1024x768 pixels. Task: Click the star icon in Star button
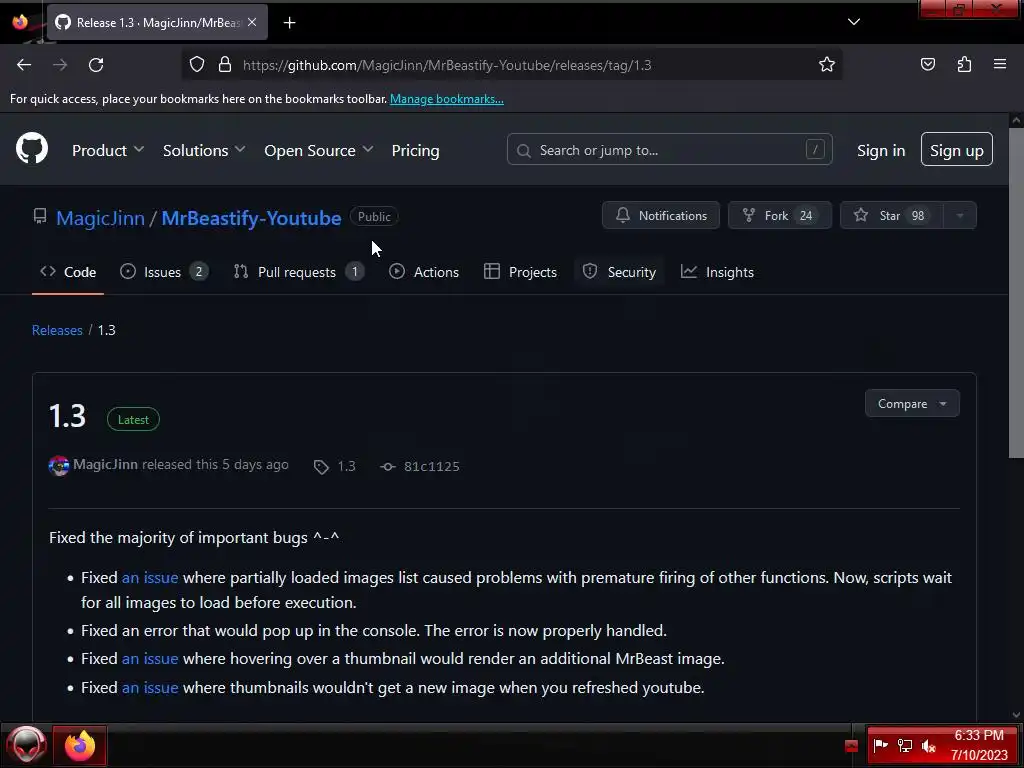tap(861, 215)
